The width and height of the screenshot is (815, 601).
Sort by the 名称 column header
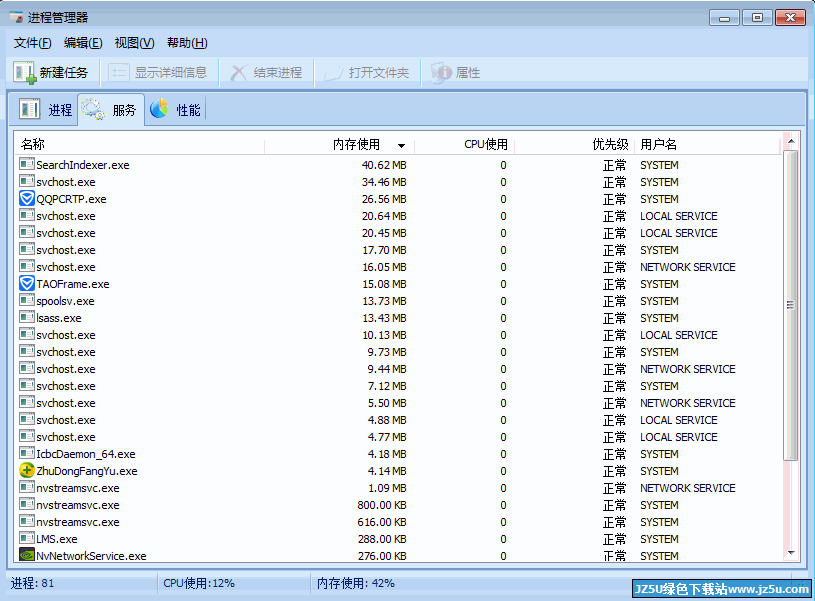click(x=33, y=144)
